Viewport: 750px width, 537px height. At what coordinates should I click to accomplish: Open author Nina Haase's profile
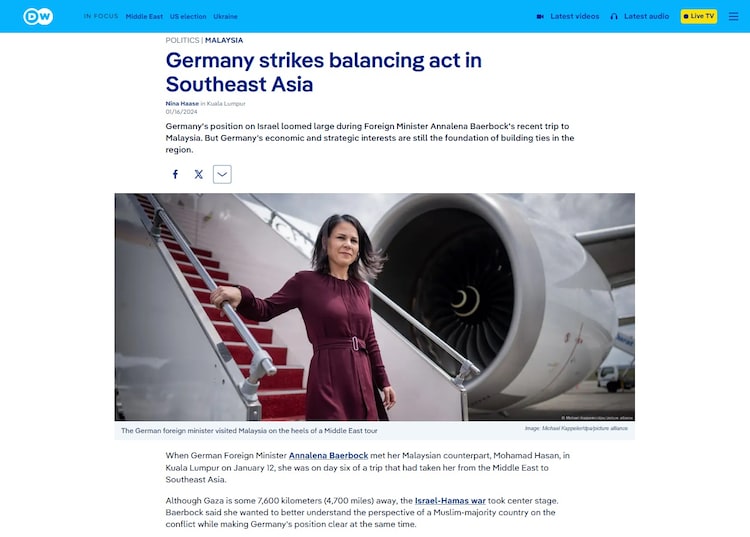(182, 103)
